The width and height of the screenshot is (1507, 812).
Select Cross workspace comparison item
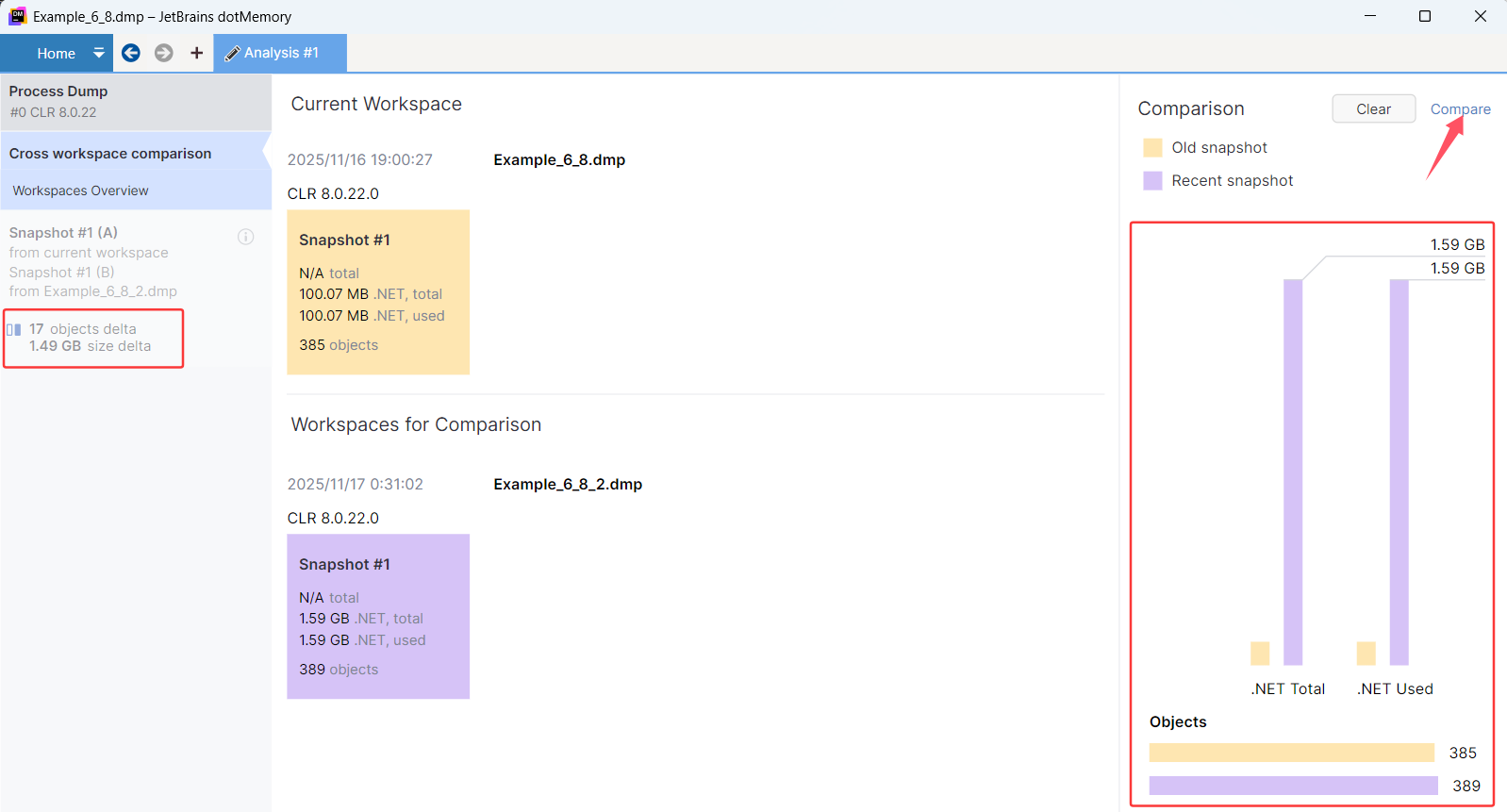pyautogui.click(x=136, y=154)
